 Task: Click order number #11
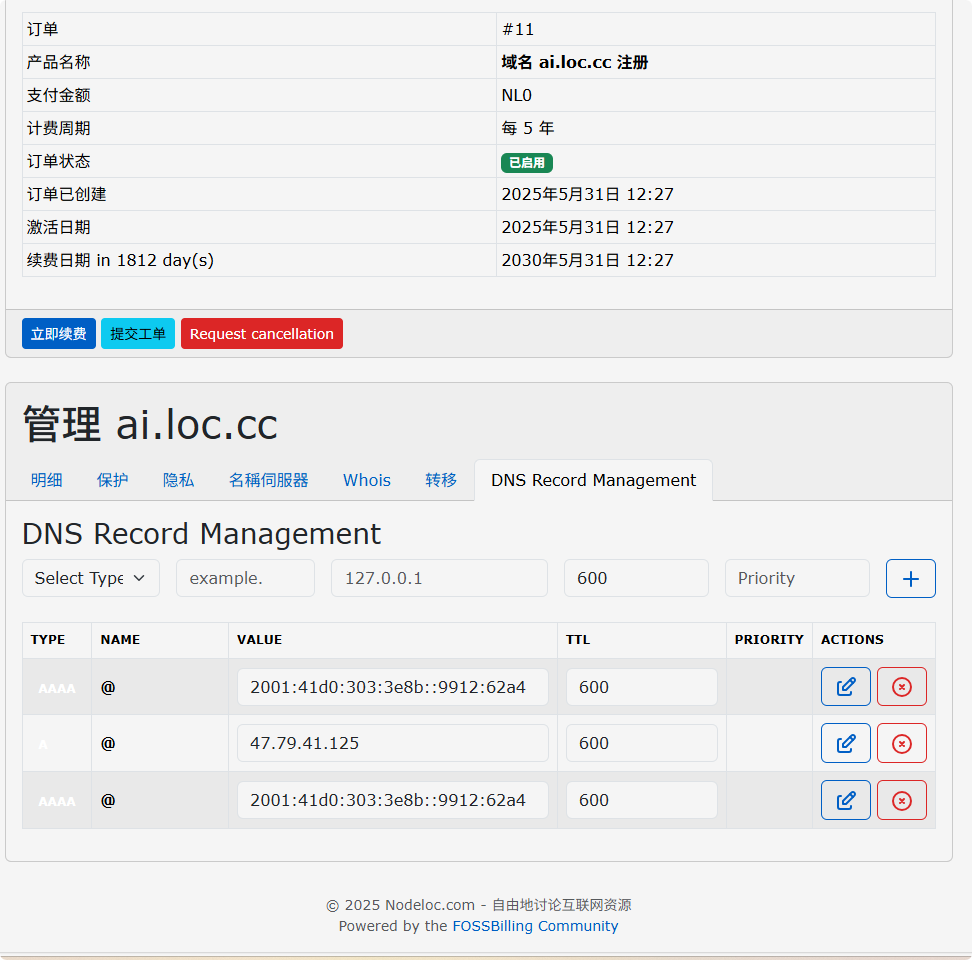point(518,29)
